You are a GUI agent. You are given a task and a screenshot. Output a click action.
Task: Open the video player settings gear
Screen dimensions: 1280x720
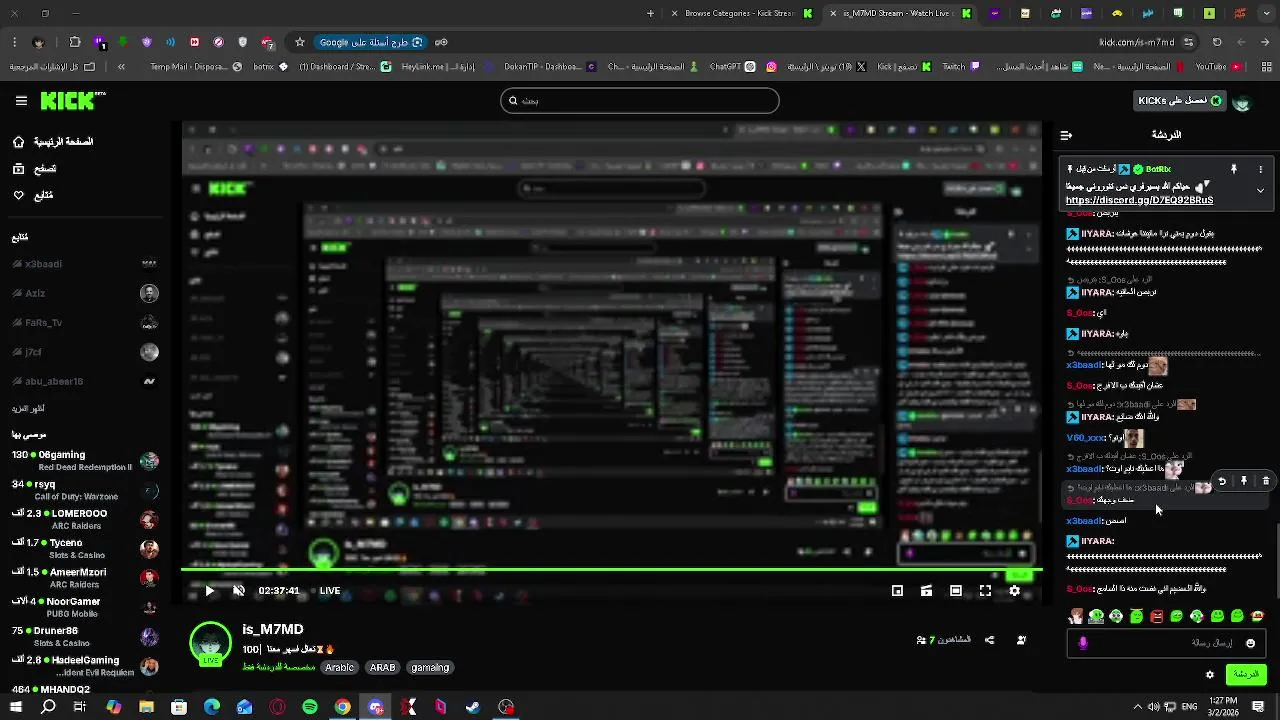(x=1014, y=591)
